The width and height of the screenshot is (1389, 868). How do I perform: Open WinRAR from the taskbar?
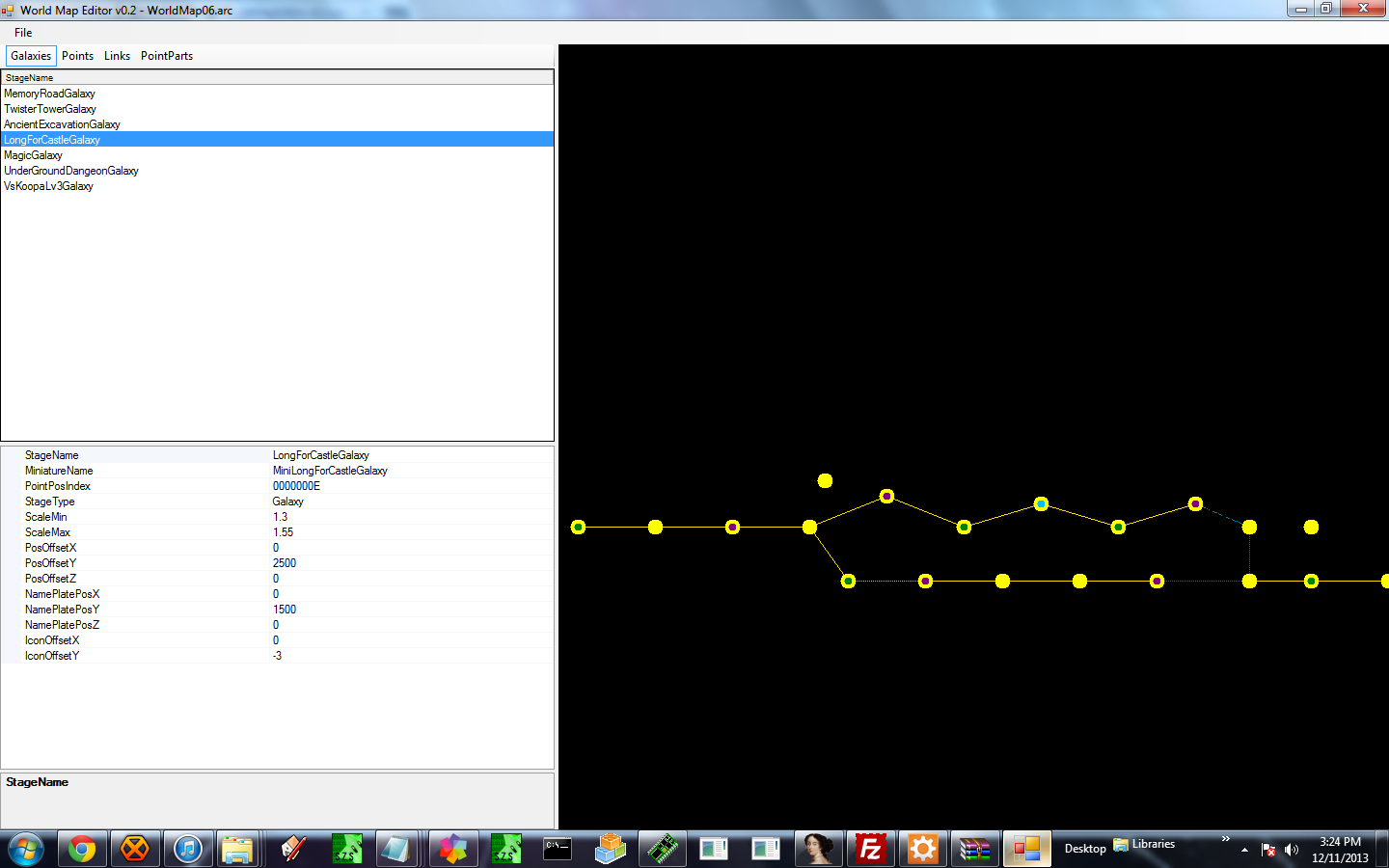click(x=974, y=849)
